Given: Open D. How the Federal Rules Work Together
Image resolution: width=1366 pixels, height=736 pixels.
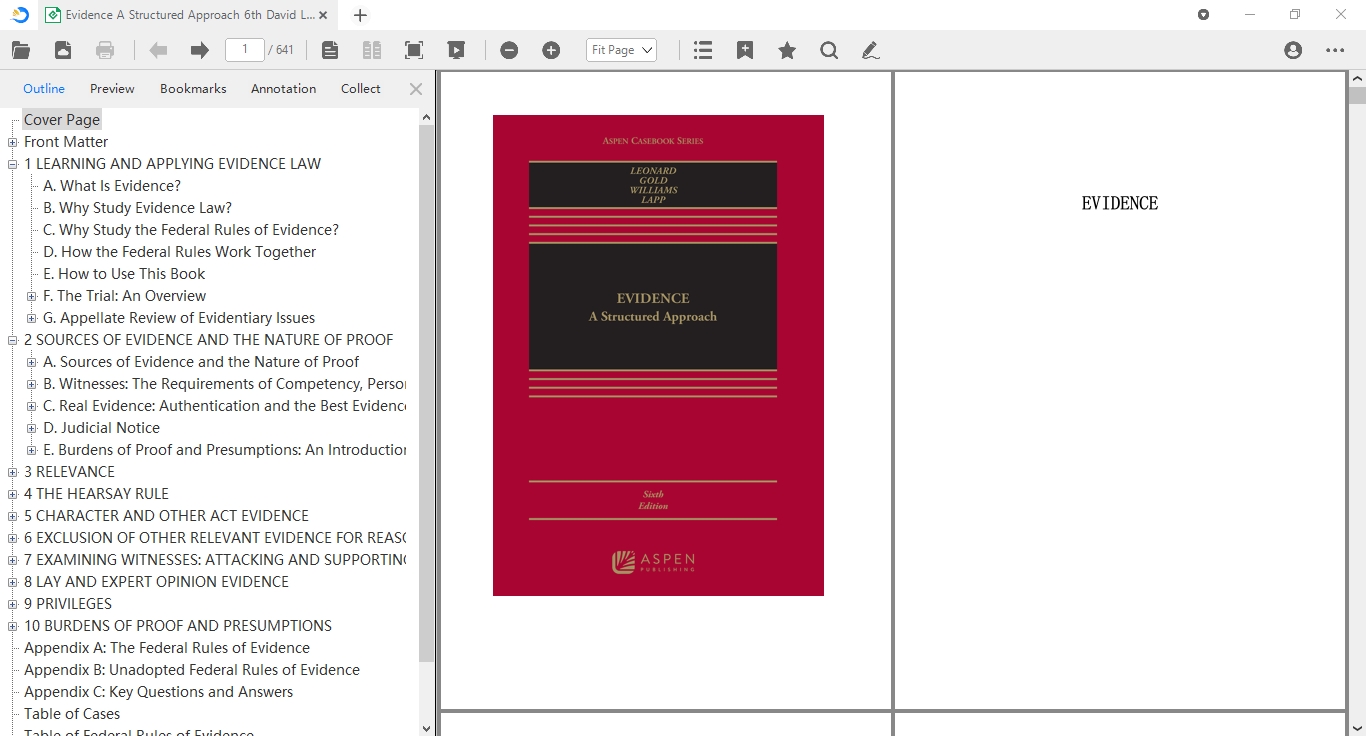Looking at the screenshot, I should (x=179, y=252).
